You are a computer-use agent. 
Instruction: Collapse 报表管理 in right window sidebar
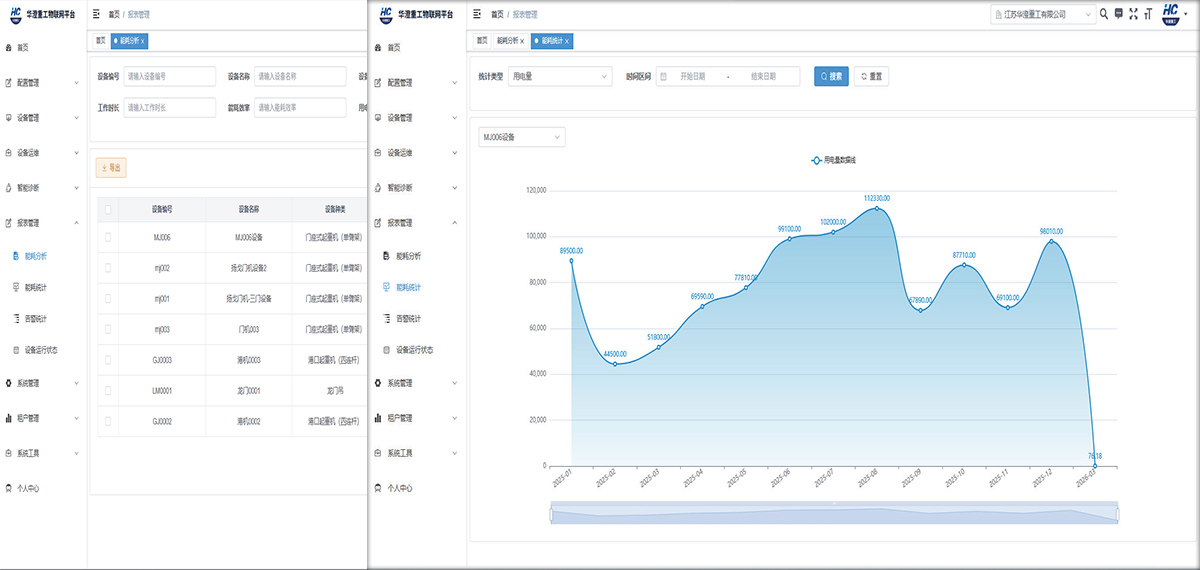coord(418,222)
